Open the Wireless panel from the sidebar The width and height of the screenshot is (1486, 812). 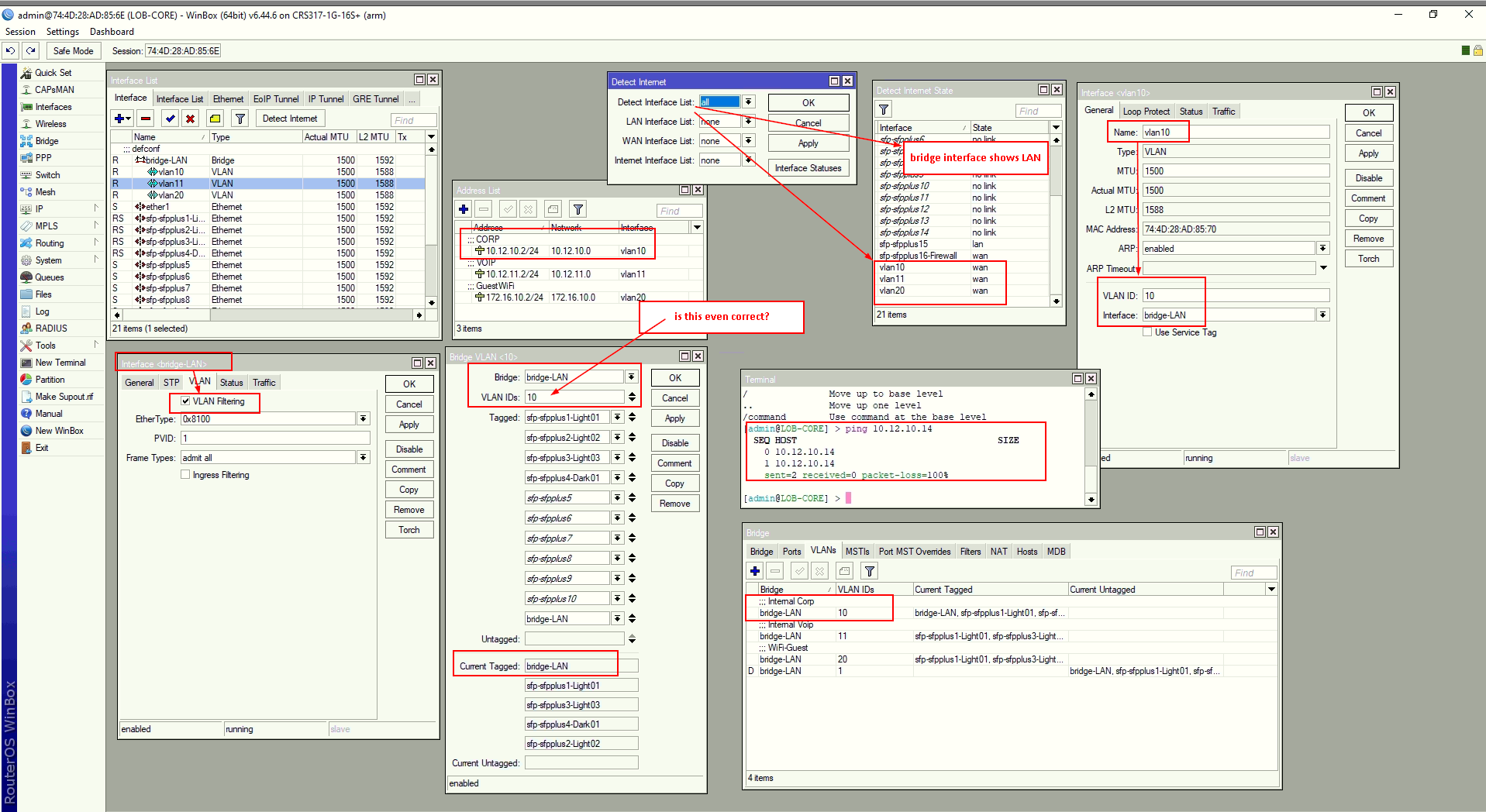(49, 123)
